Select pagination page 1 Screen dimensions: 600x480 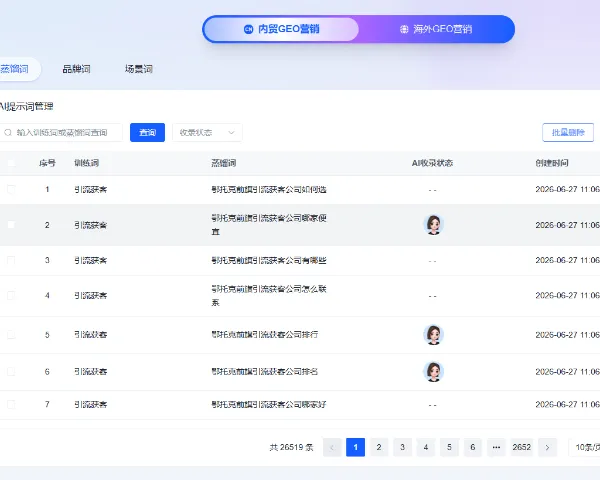click(355, 447)
